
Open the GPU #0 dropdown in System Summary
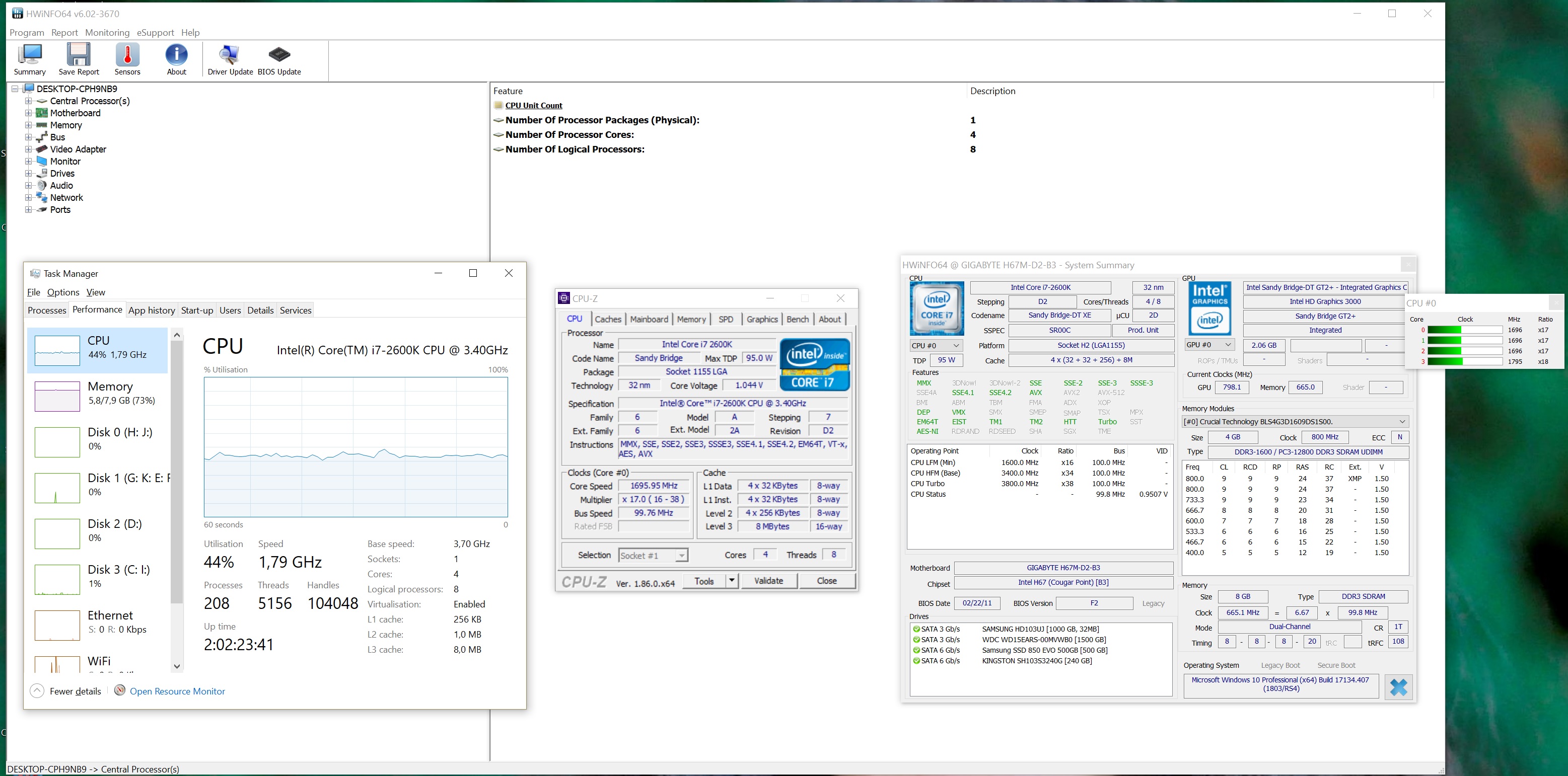click(1209, 345)
